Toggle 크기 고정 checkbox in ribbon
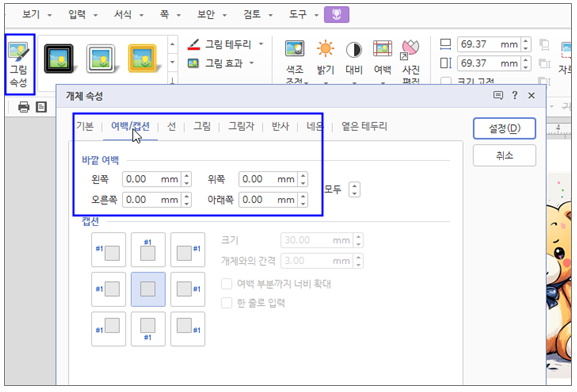This screenshot has height=392, width=577. click(x=446, y=81)
